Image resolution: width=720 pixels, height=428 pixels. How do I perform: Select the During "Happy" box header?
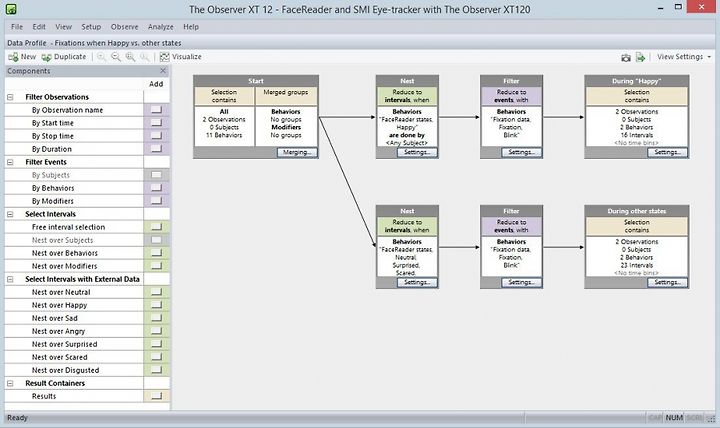coord(636,81)
